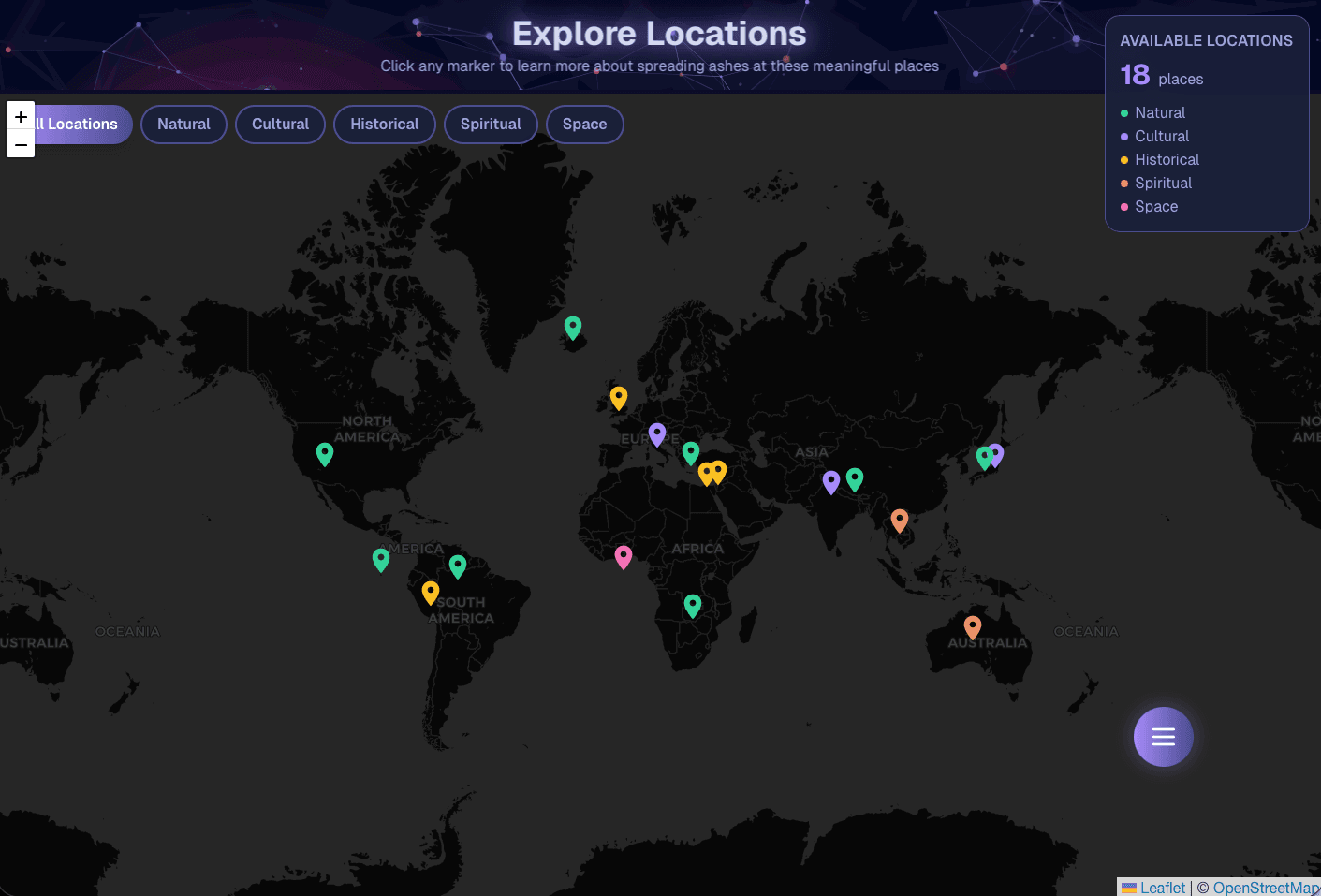Select the orange Spiritual marker near Australia
Viewport: 1321px width, 896px height.
pyautogui.click(x=972, y=627)
